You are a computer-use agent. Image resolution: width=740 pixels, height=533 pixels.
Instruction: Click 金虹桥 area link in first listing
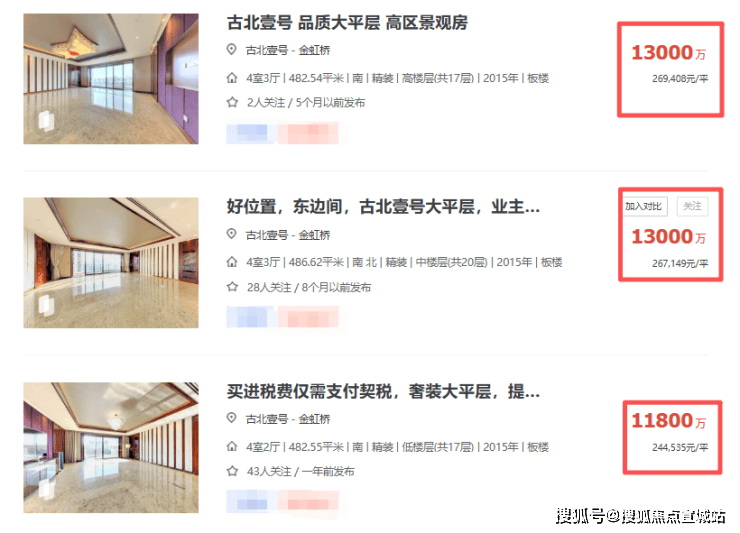(x=314, y=50)
